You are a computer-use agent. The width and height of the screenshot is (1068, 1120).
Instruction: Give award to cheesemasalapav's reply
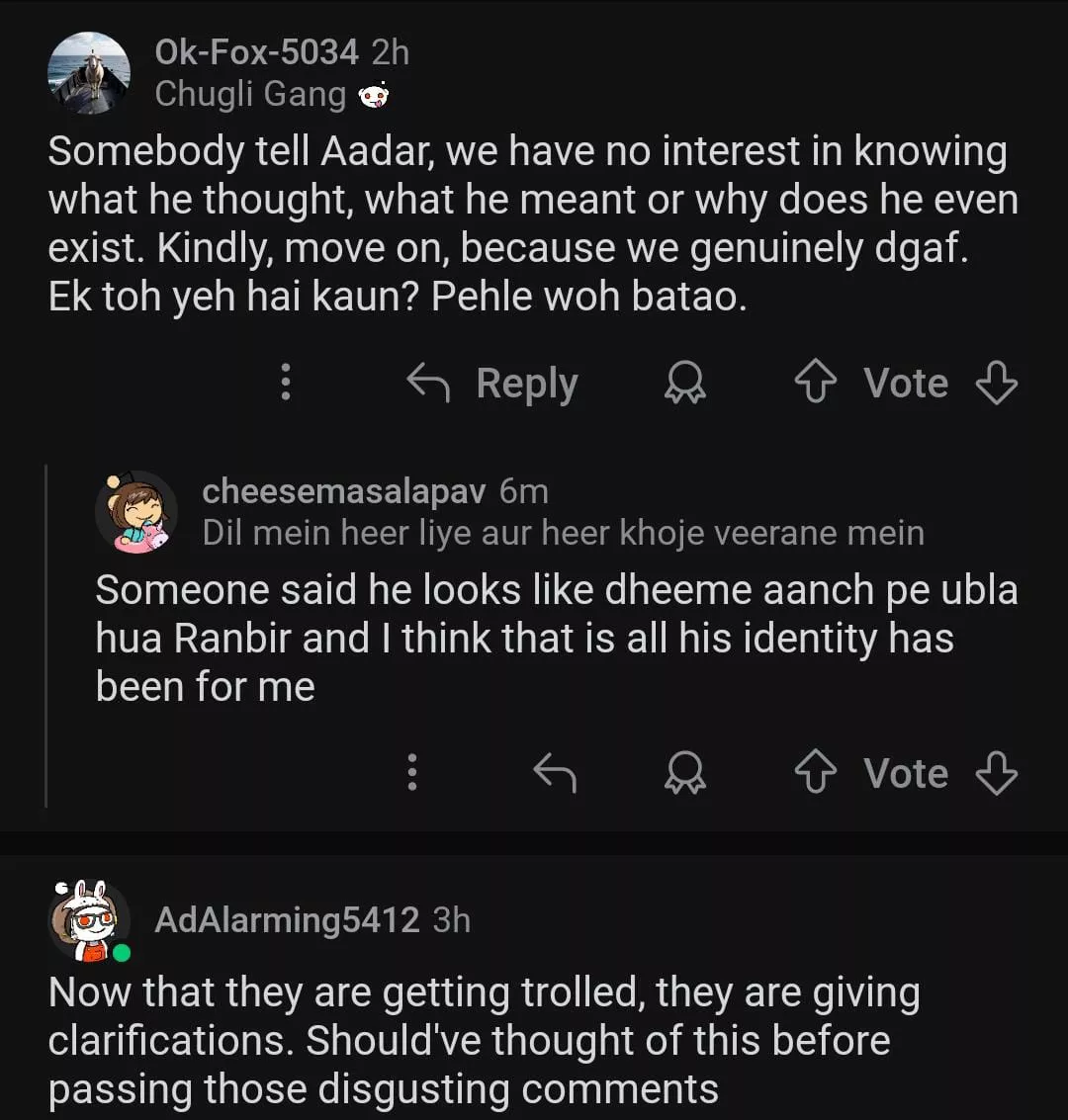click(x=684, y=774)
